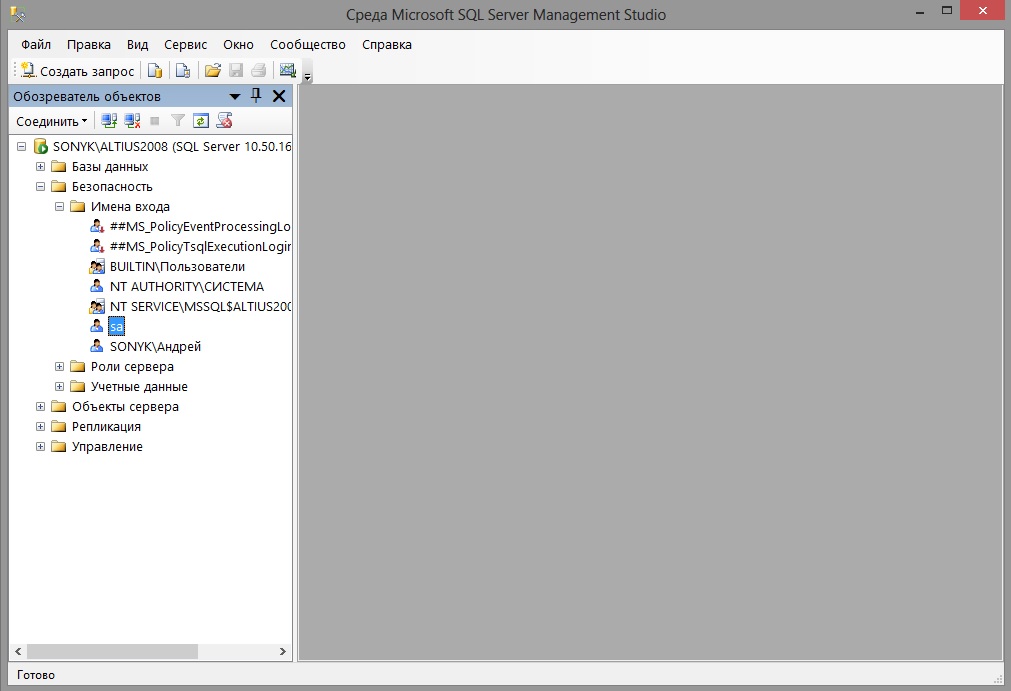Open the Вид menu

pyautogui.click(x=137, y=44)
